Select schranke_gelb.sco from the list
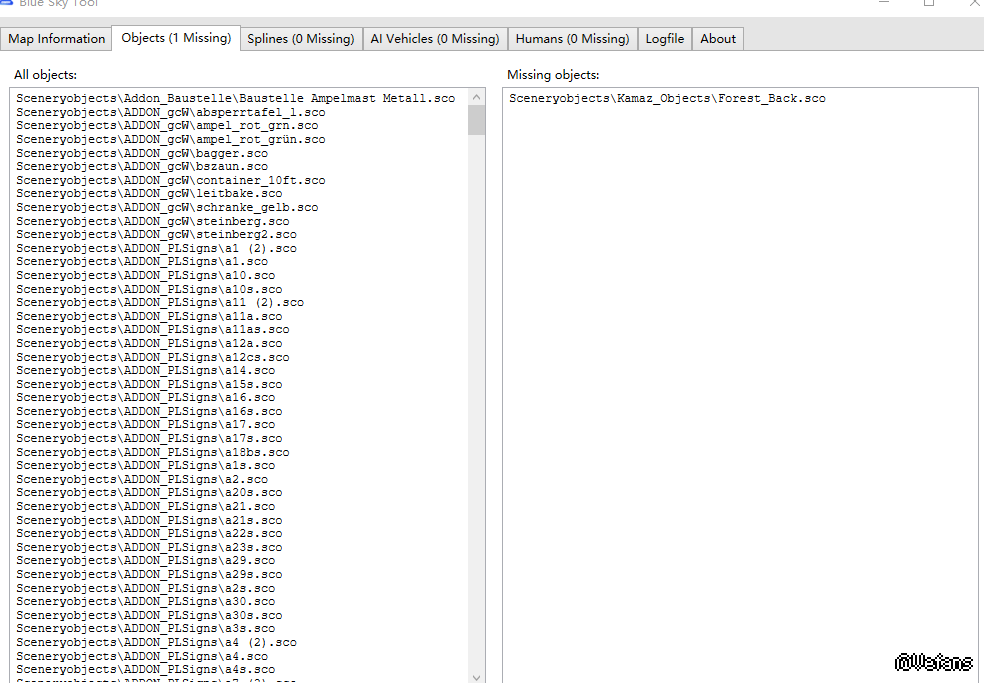Image resolution: width=984 pixels, height=683 pixels. tap(167, 207)
